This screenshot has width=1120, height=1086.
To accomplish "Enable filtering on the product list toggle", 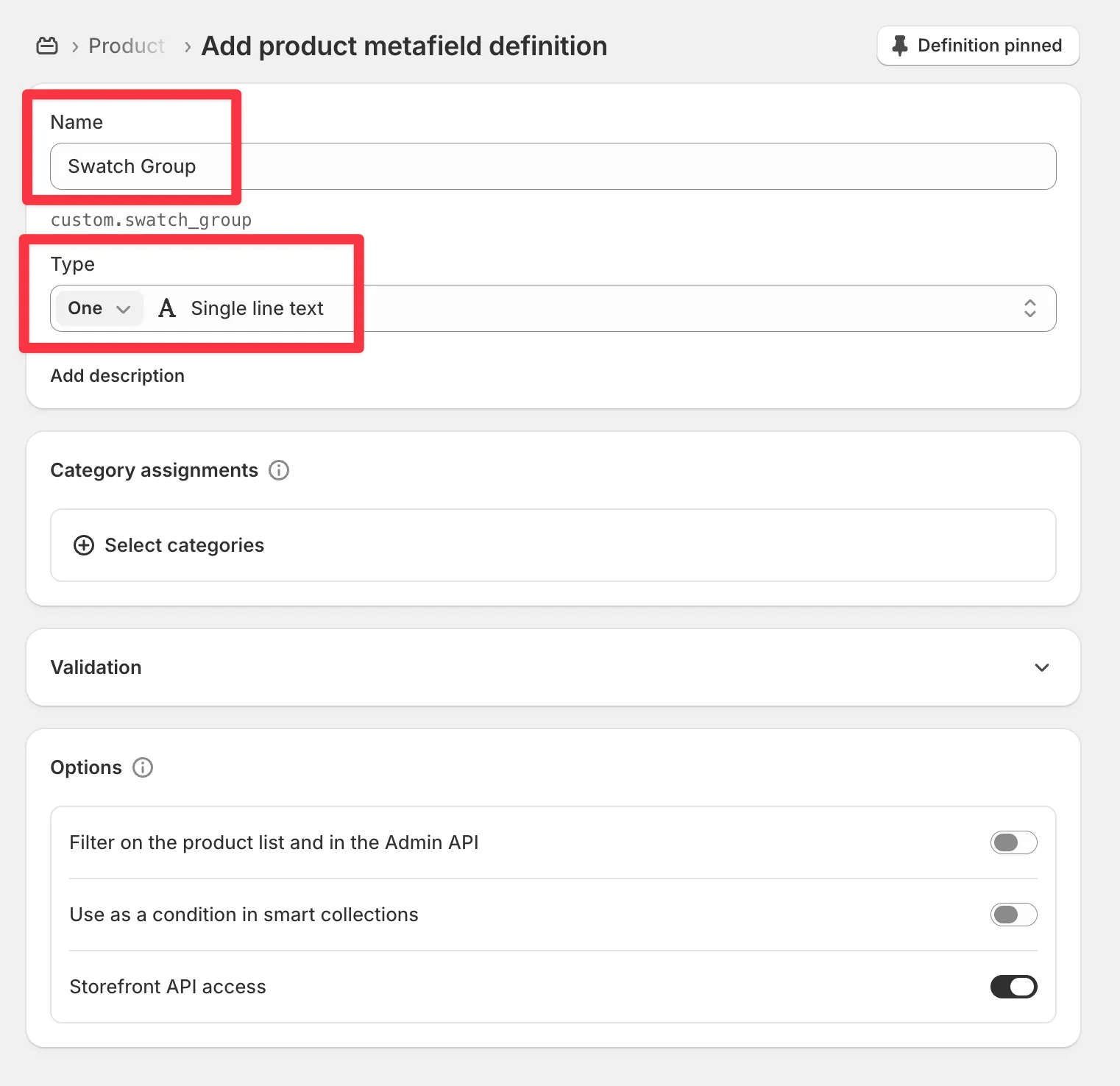I will (1013, 842).
